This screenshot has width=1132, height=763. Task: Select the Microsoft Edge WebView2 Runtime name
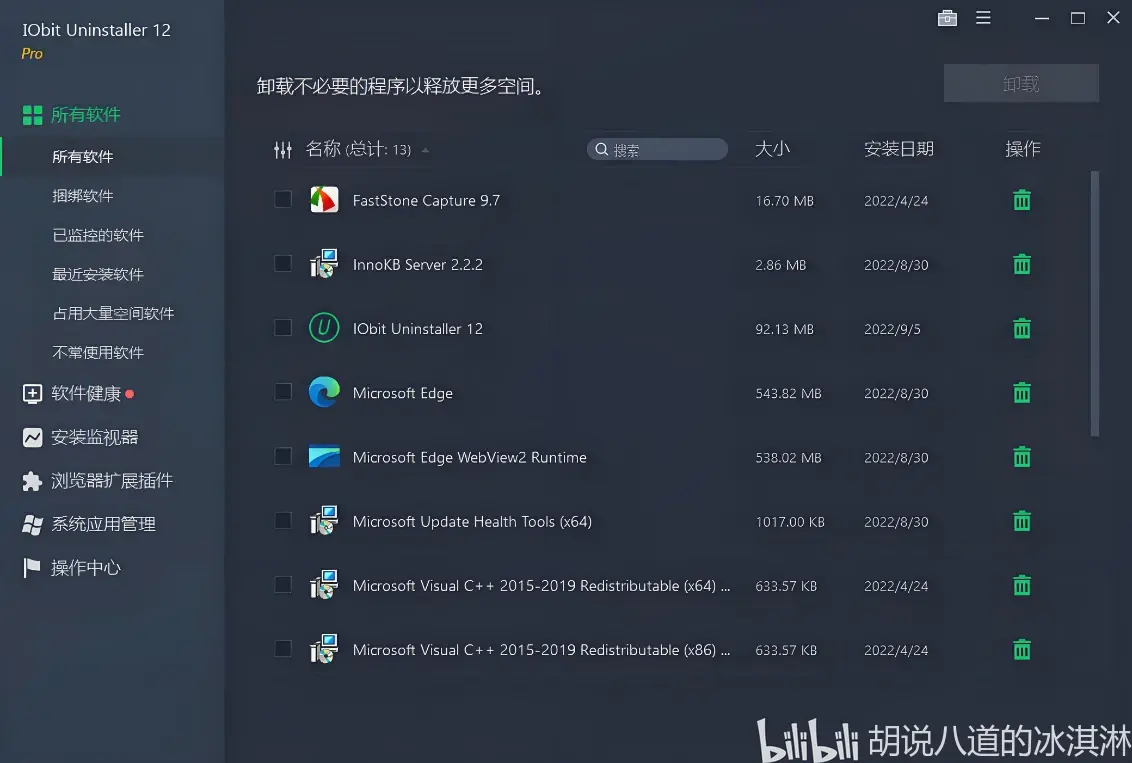coord(469,457)
